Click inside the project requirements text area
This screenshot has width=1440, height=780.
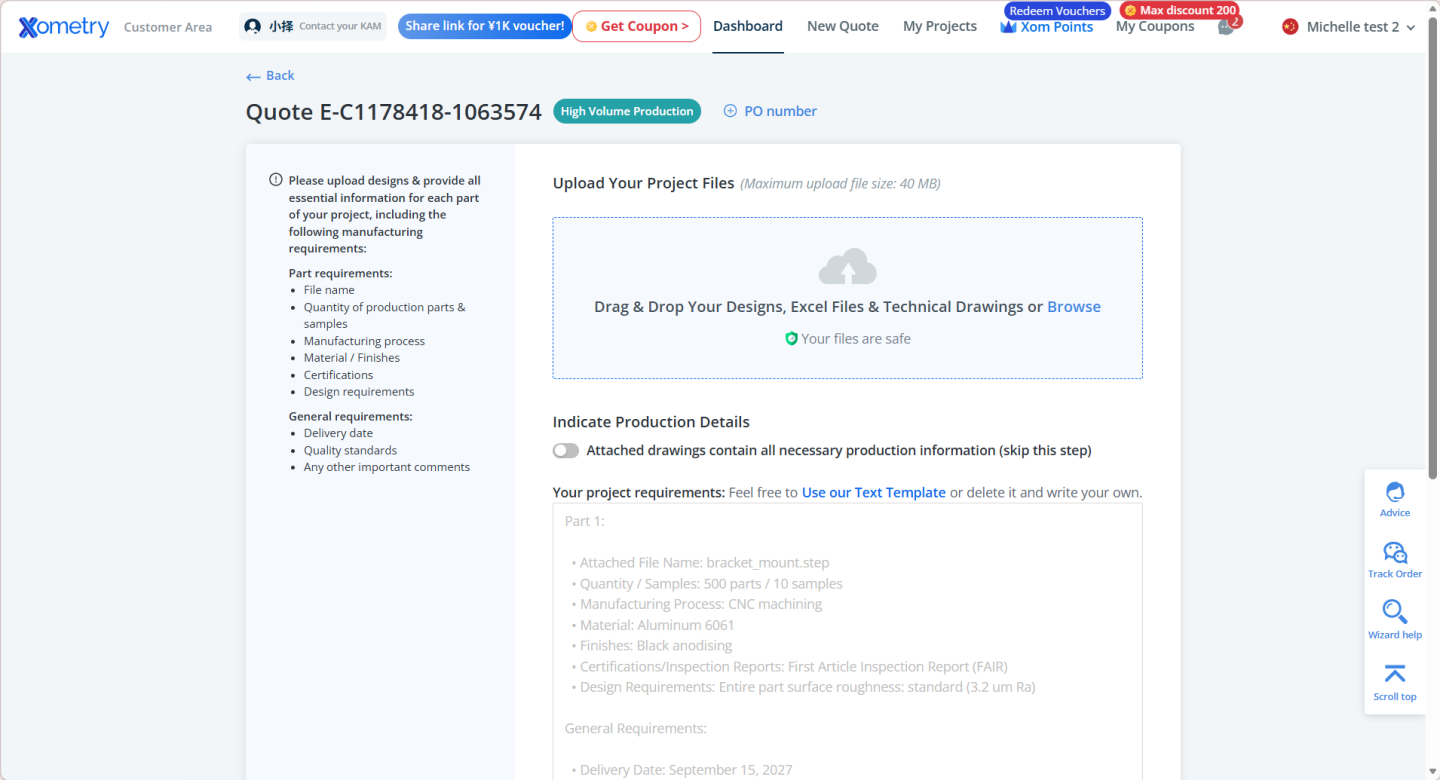(847, 640)
